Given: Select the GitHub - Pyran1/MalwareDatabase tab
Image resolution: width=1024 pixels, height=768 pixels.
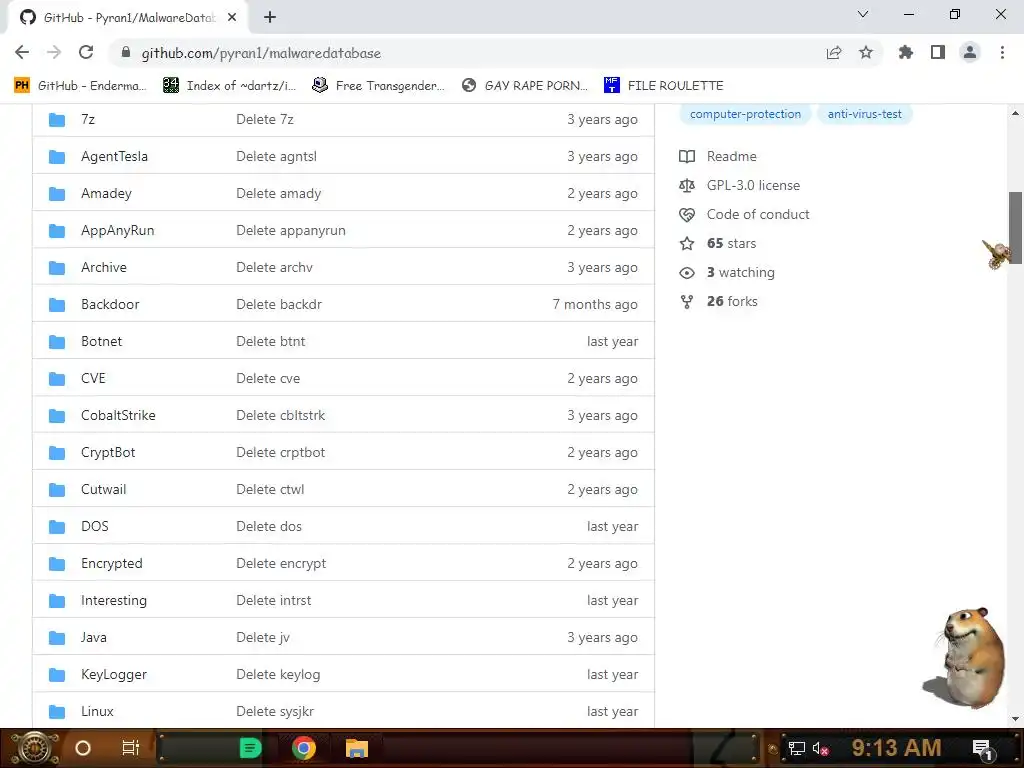Looking at the screenshot, I should click(129, 18).
